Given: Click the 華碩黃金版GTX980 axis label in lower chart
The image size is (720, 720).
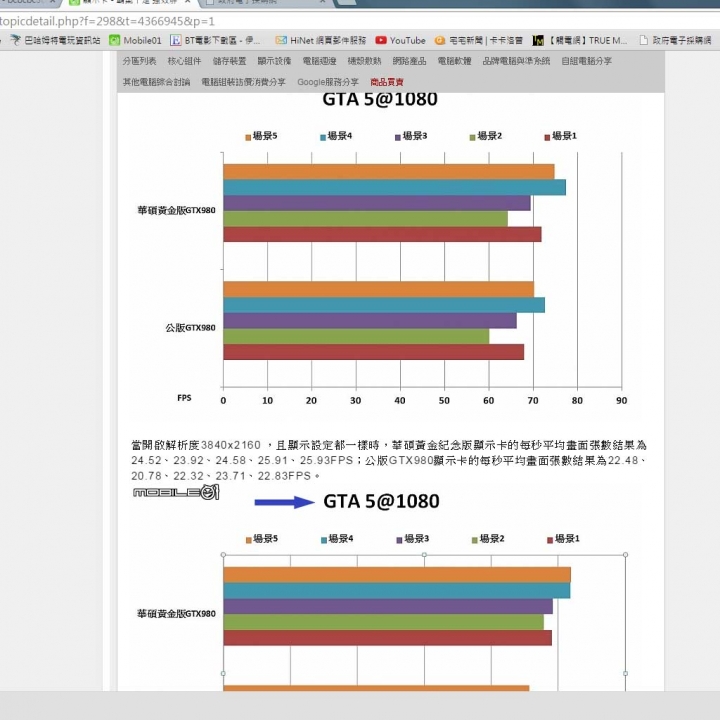Looking at the screenshot, I should [x=176, y=613].
